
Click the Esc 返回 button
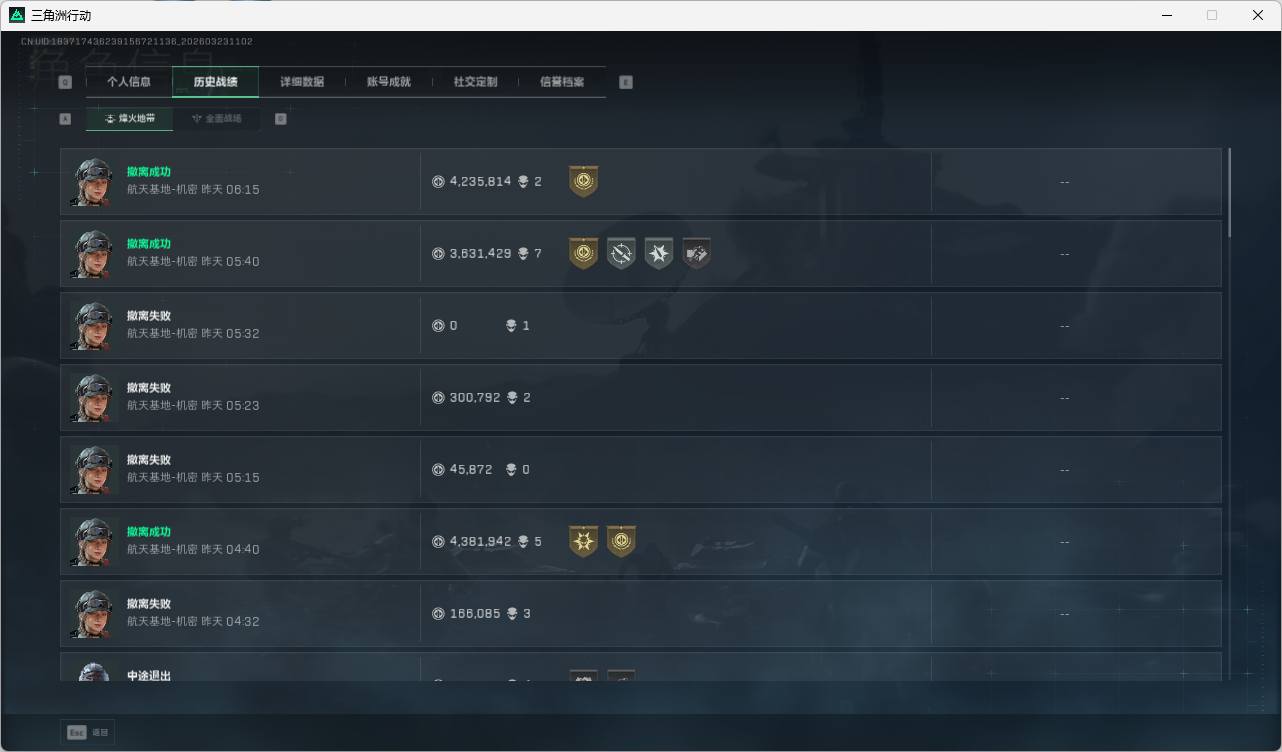(x=88, y=732)
